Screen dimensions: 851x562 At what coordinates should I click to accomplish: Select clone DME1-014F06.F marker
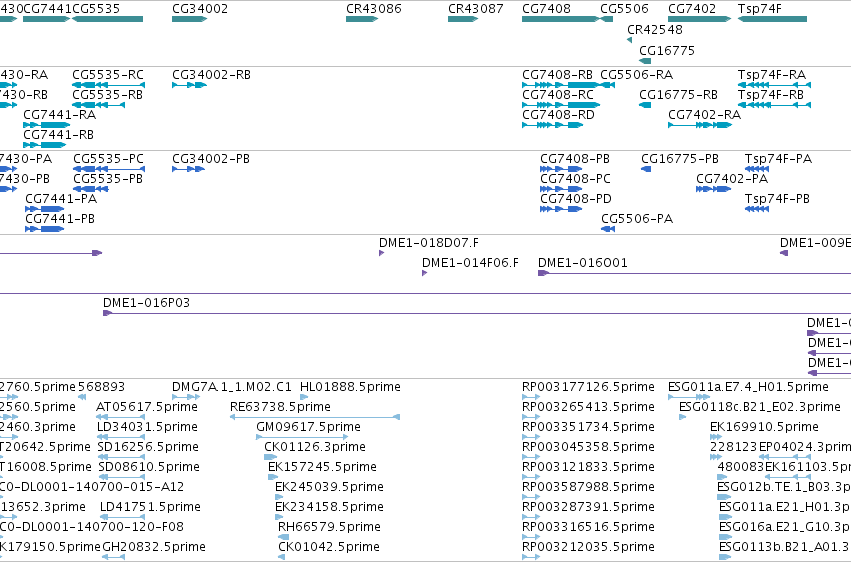(x=424, y=273)
